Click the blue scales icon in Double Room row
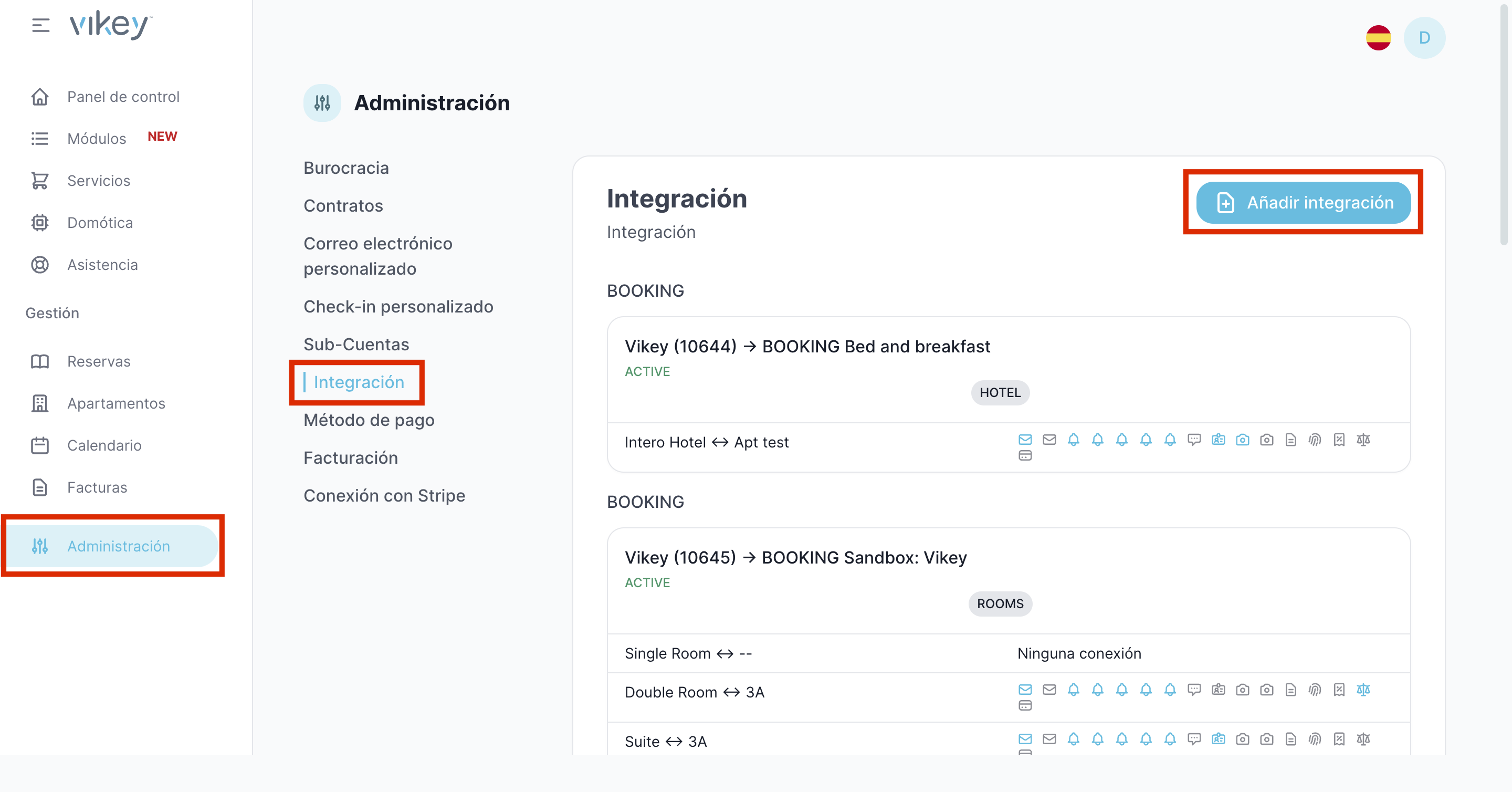 [x=1363, y=690]
